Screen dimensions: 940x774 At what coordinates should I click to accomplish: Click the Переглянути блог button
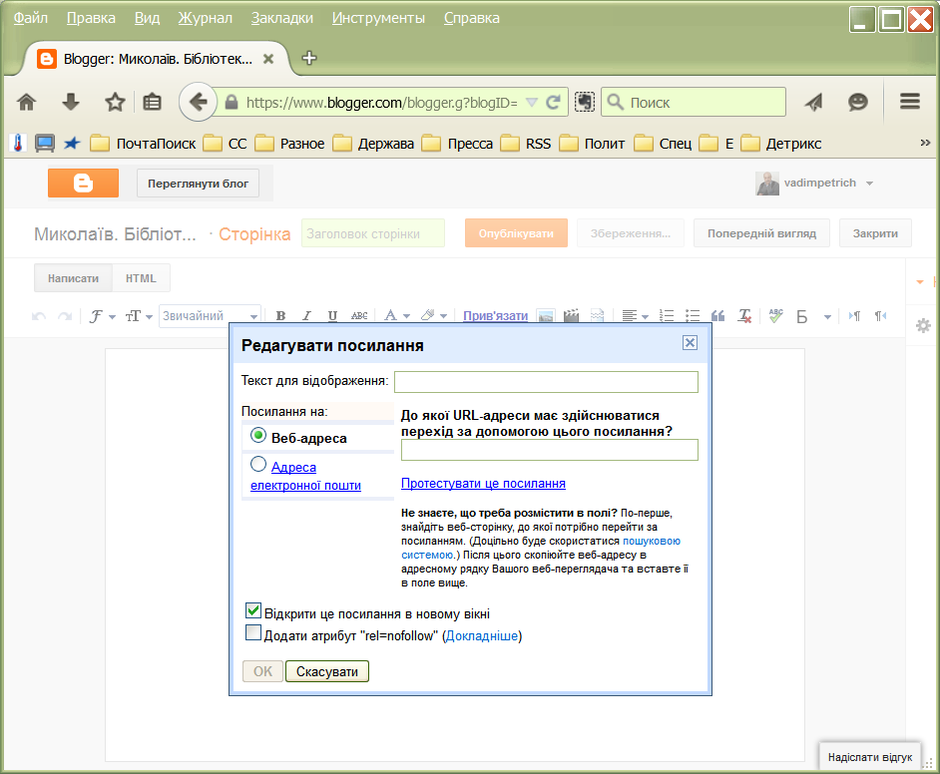[x=198, y=183]
